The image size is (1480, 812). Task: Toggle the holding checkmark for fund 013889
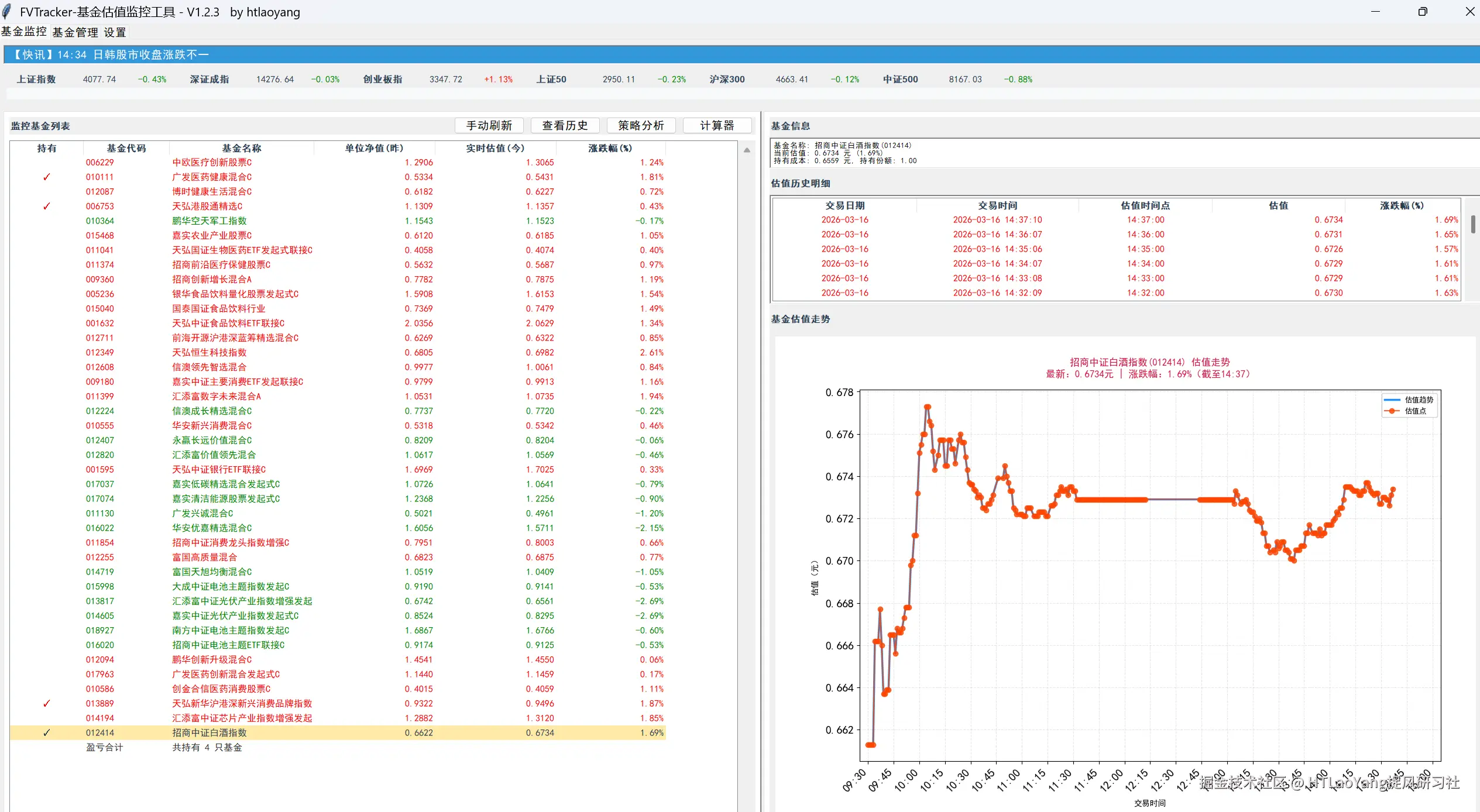click(x=46, y=704)
